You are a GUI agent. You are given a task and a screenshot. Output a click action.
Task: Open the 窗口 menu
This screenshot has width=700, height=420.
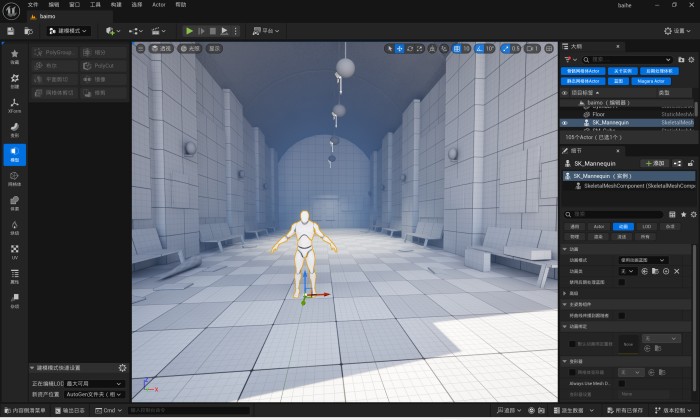click(75, 4)
